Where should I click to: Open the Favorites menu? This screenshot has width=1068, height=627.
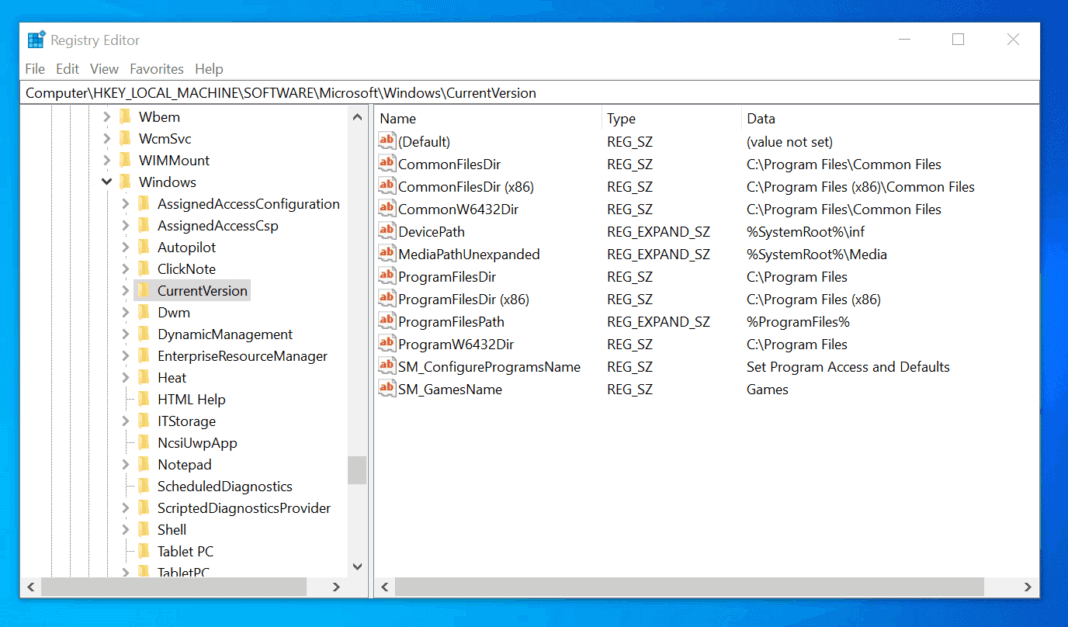(x=156, y=68)
